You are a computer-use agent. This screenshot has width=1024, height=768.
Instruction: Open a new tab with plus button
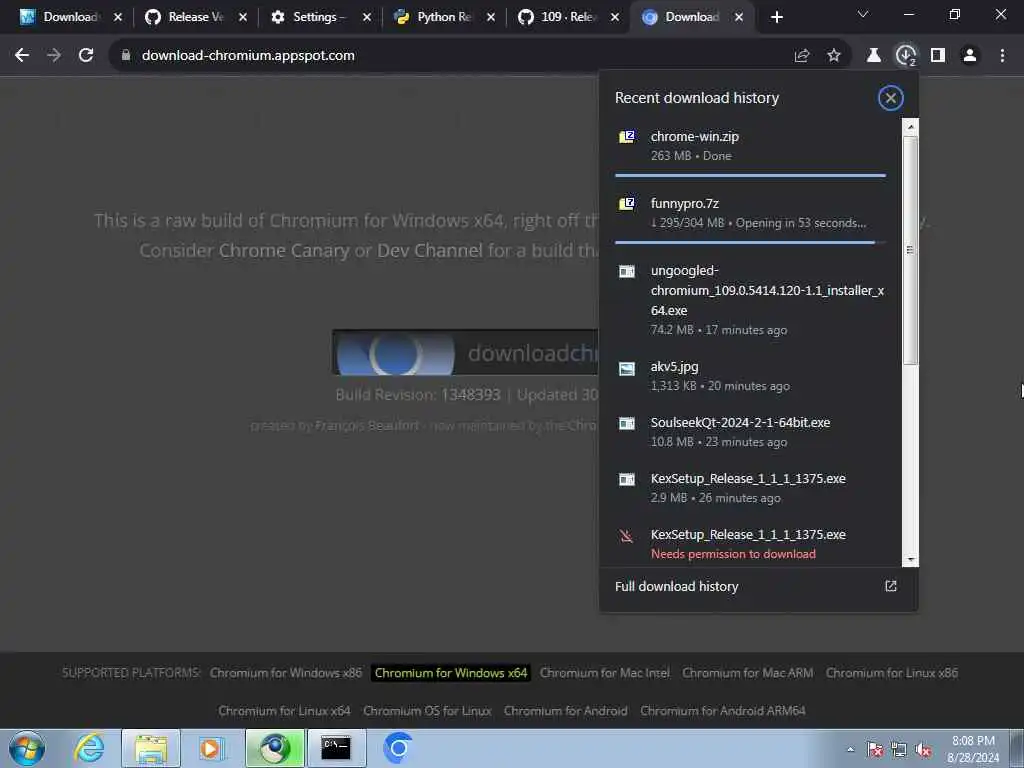click(776, 17)
